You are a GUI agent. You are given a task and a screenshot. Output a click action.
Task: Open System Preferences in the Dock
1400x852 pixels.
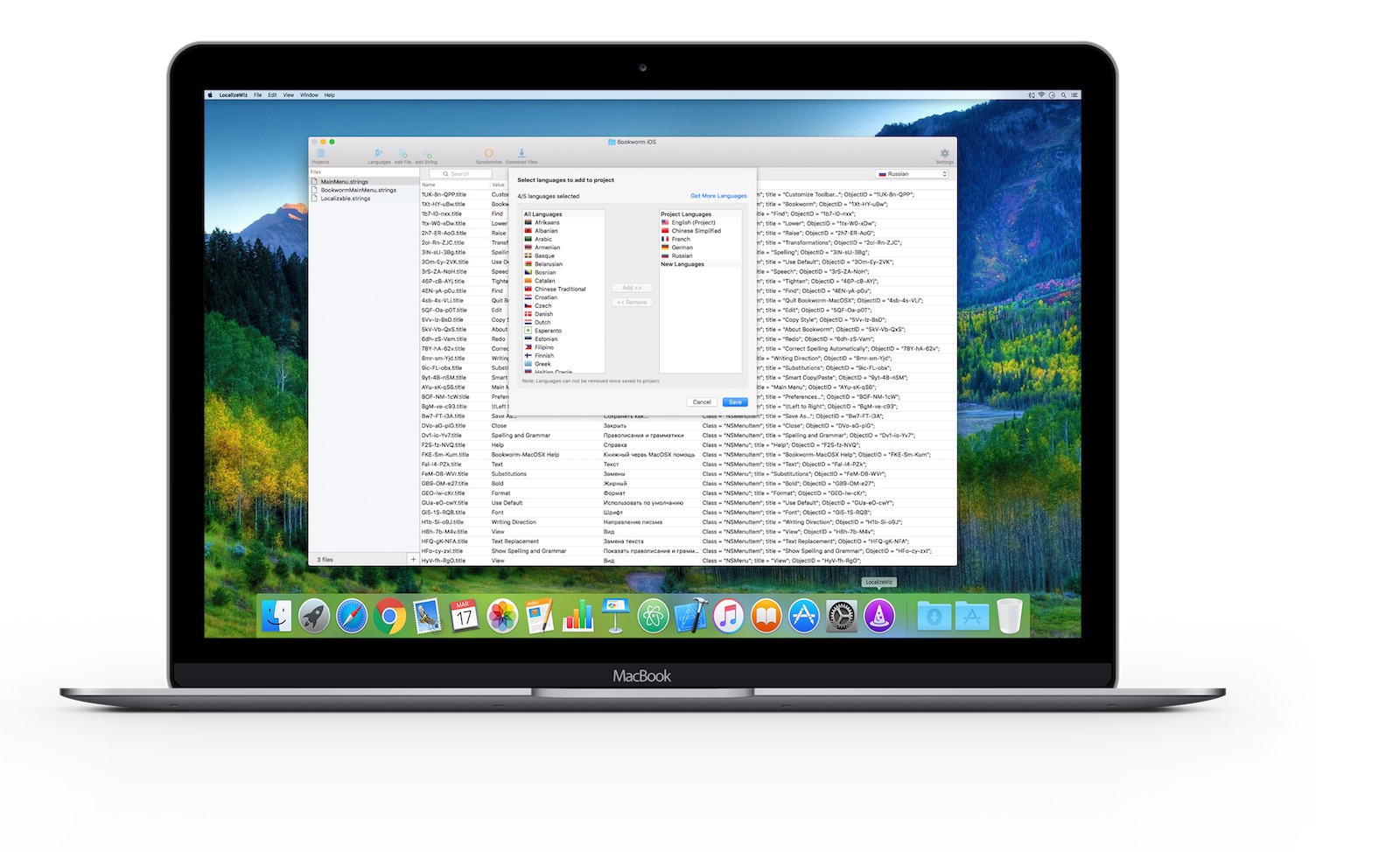click(x=841, y=617)
